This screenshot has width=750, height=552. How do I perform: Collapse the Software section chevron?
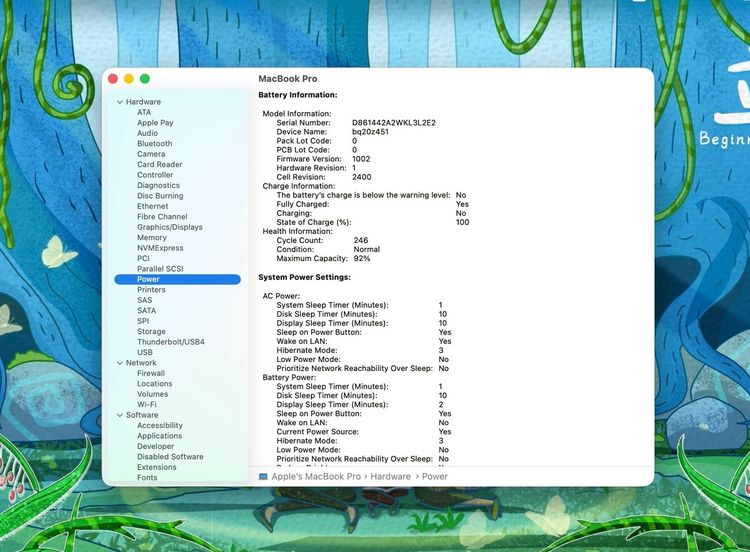pyautogui.click(x=120, y=415)
